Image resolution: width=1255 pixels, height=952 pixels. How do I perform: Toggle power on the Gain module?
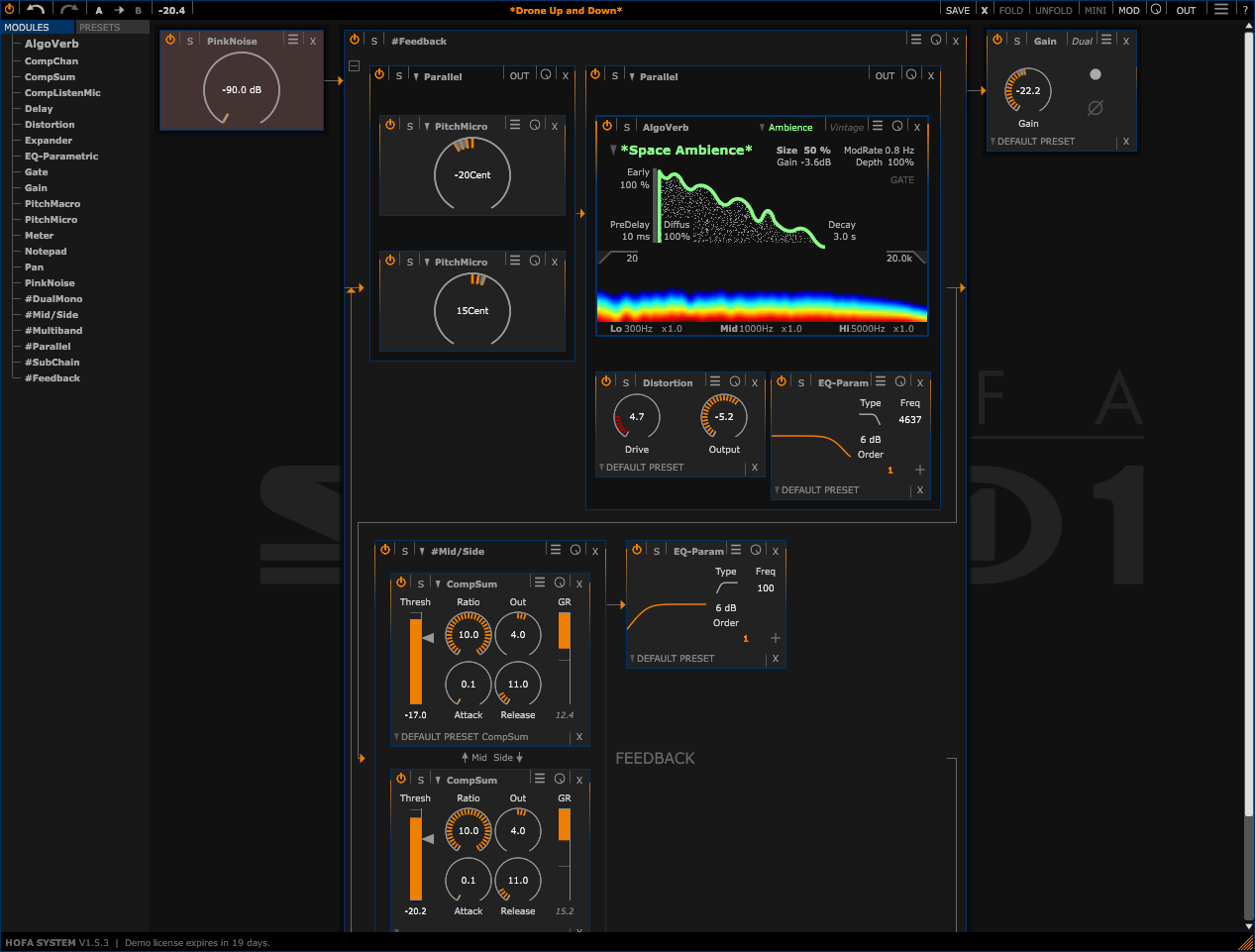[x=997, y=40]
